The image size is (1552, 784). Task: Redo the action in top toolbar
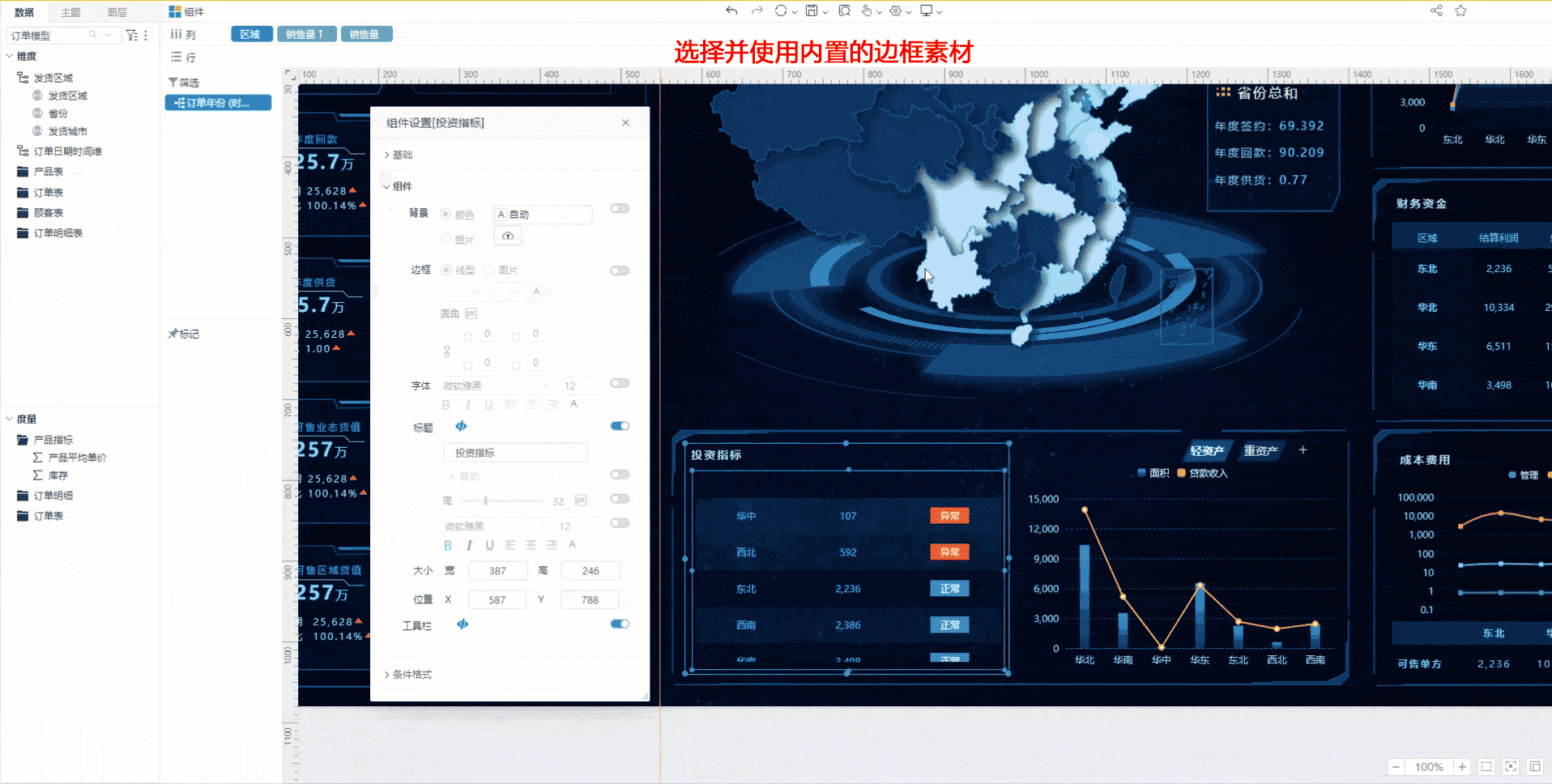[757, 11]
